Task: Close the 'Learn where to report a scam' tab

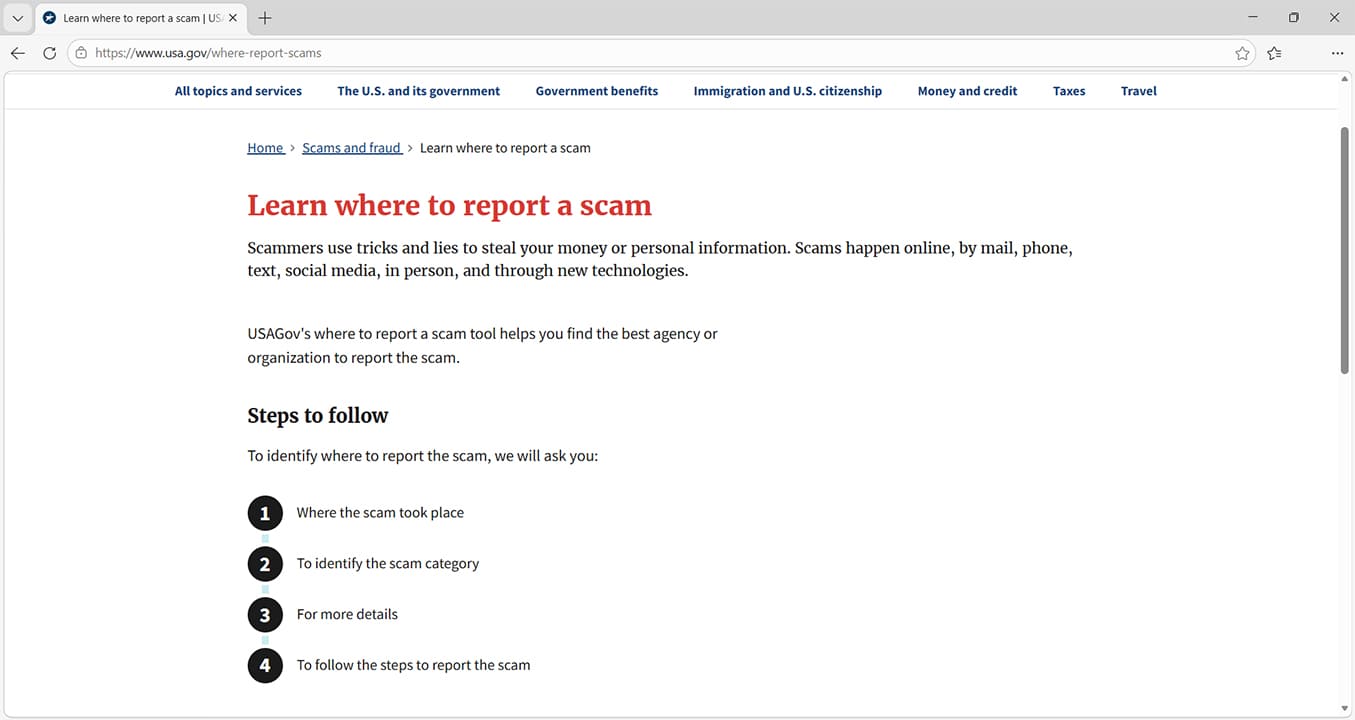Action: [233, 18]
